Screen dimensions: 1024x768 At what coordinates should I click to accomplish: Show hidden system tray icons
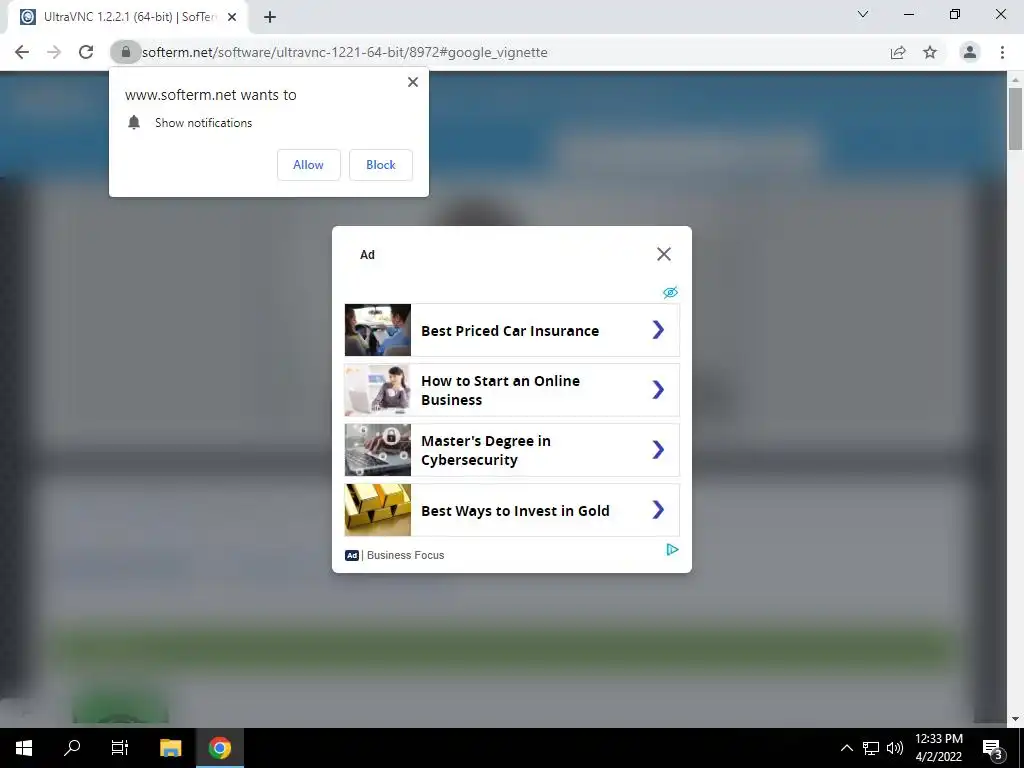(x=846, y=748)
